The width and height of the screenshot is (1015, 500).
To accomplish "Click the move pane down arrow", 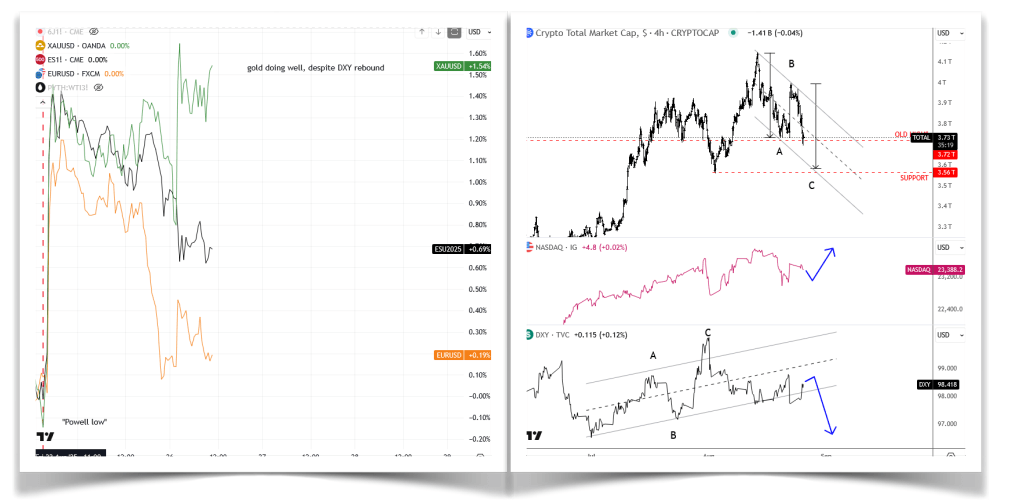I will click(437, 31).
